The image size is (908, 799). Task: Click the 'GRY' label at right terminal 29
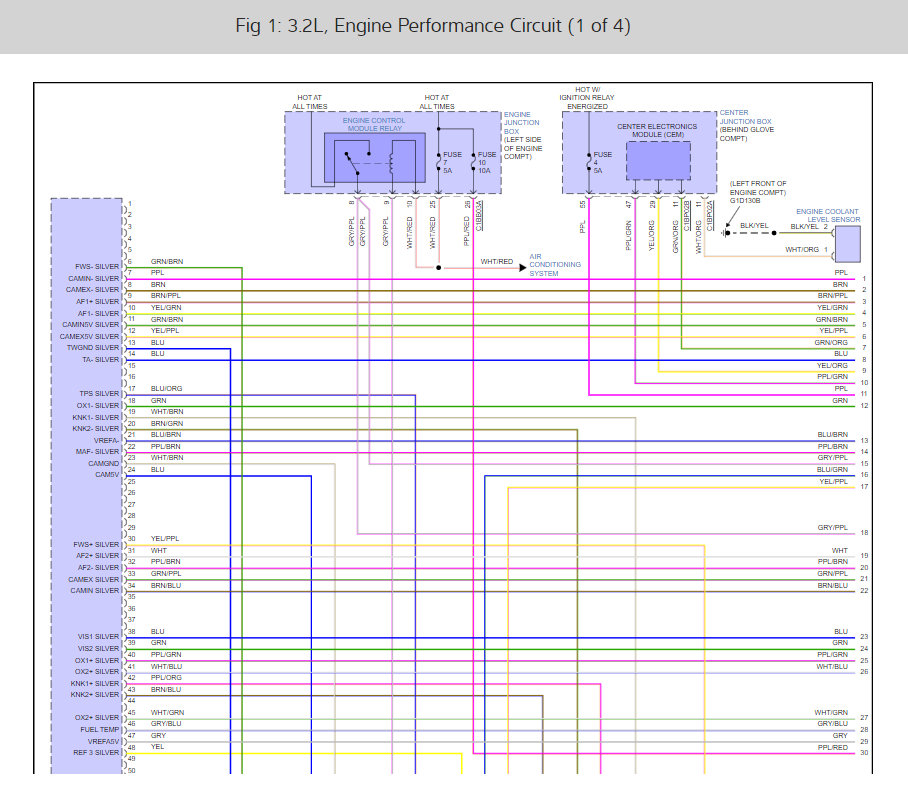[x=840, y=736]
